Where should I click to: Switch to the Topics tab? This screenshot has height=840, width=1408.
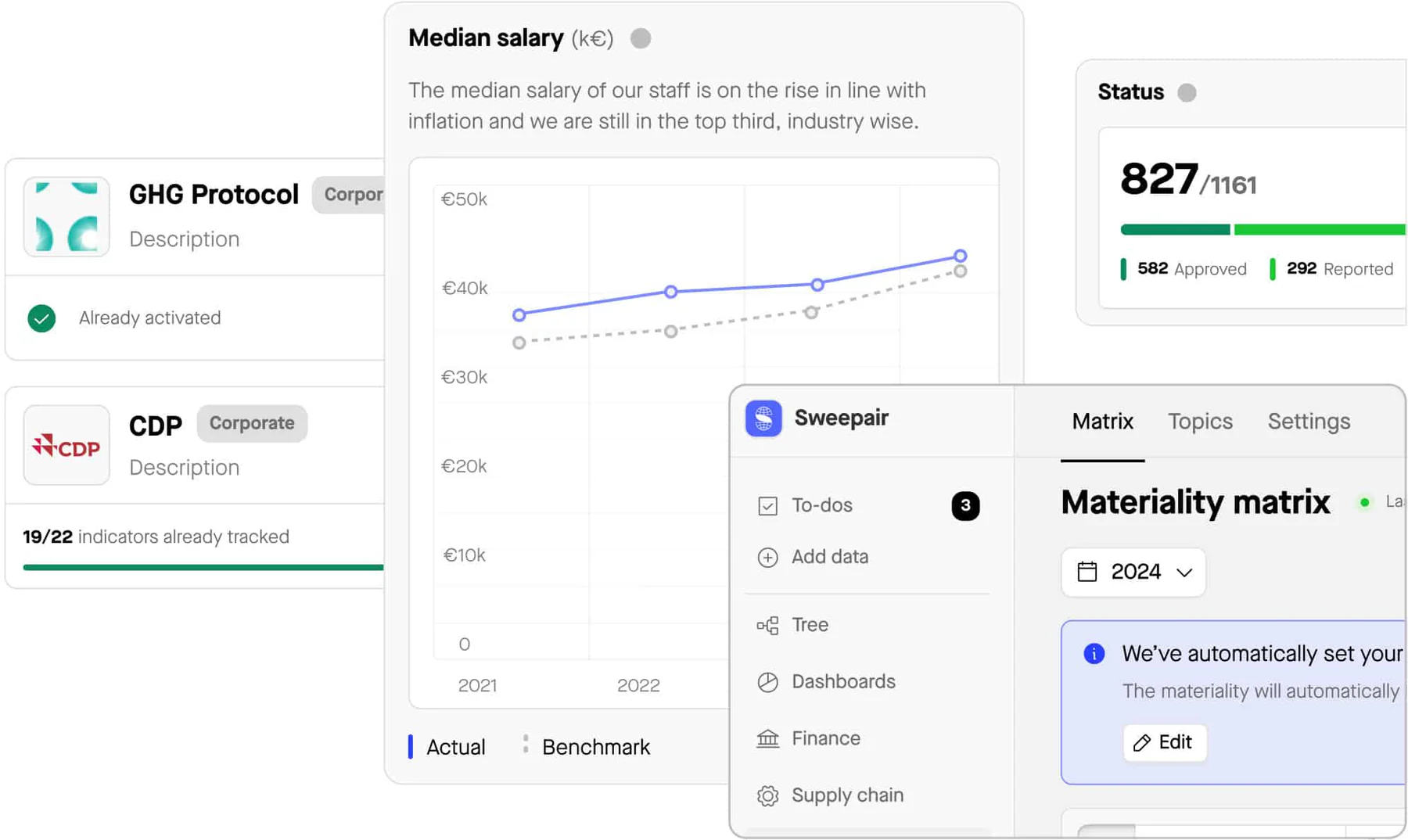tap(1200, 422)
